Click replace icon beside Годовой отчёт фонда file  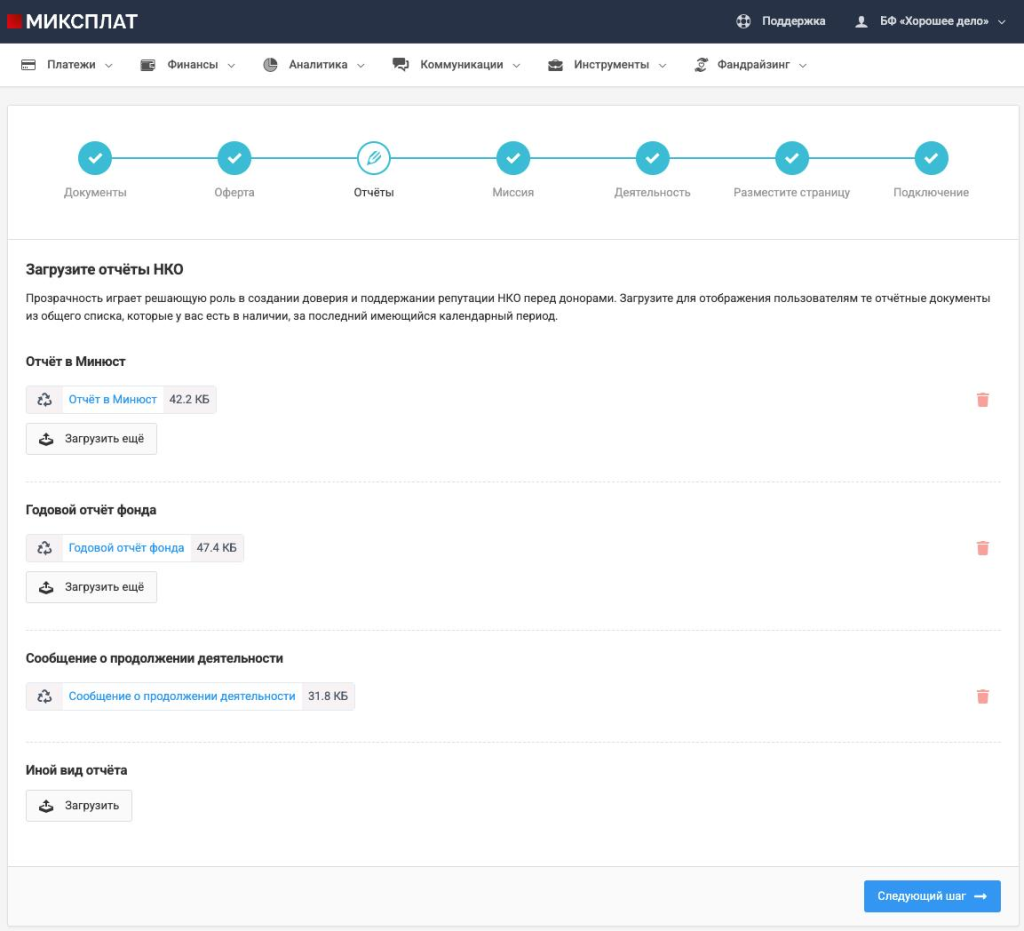[44, 548]
